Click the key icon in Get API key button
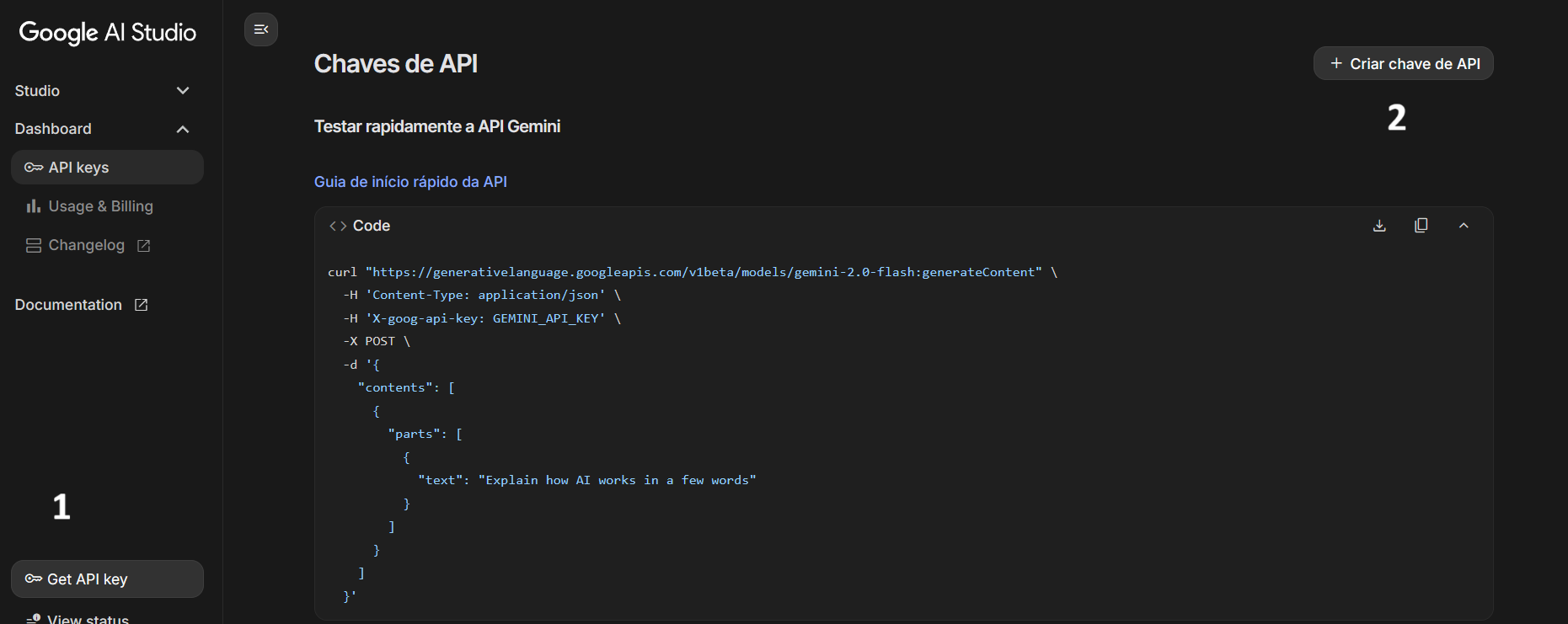Viewport: 1568px width, 624px height. click(x=34, y=579)
